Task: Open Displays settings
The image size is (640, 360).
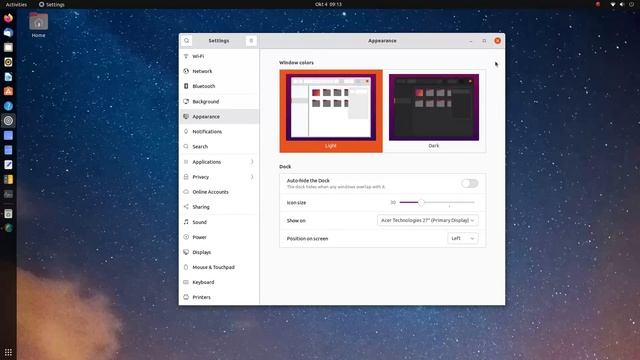Action: pyautogui.click(x=219, y=252)
